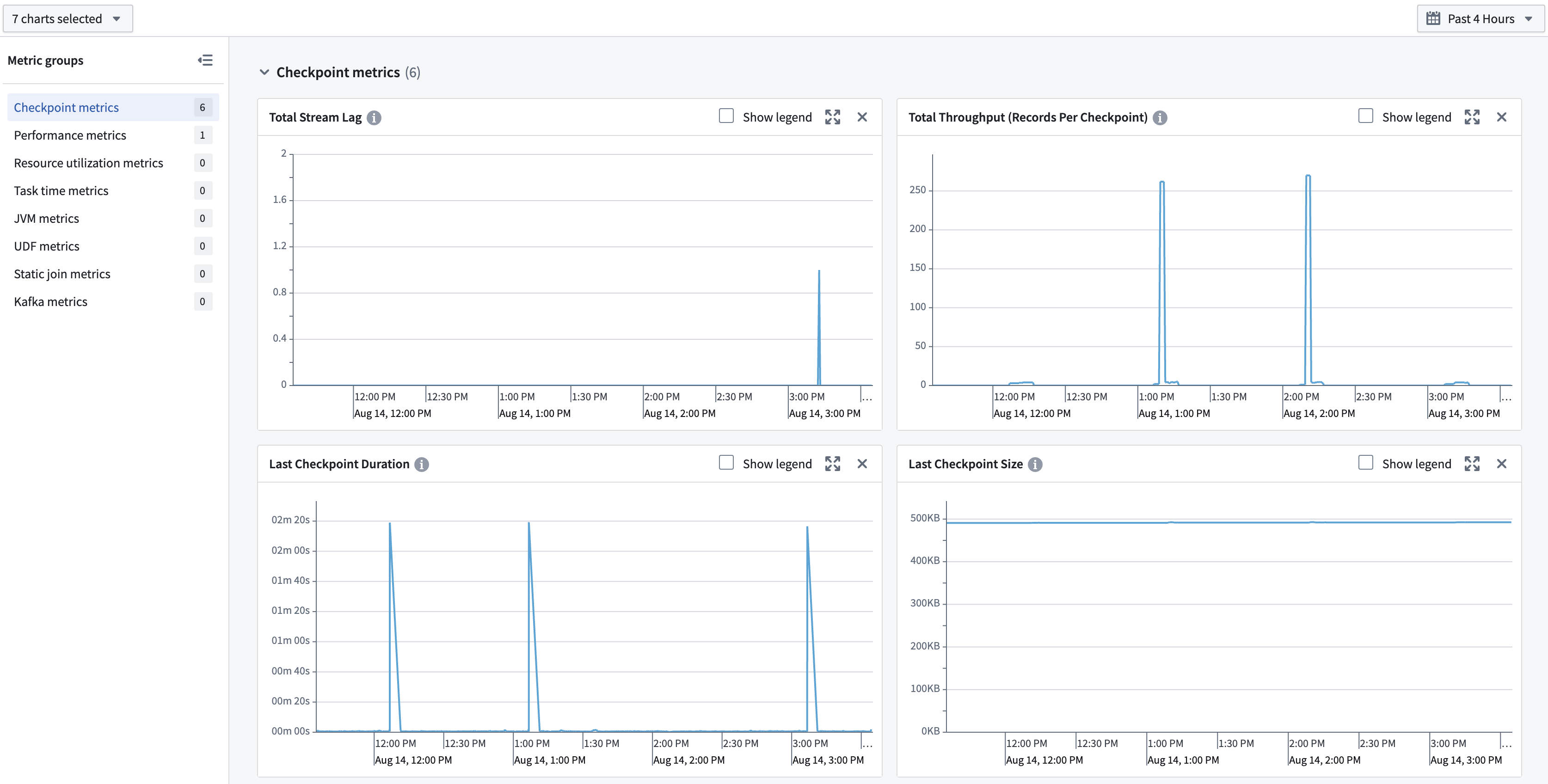
Task: Click the info icon beside Last Checkpoint Size
Action: (x=1035, y=464)
